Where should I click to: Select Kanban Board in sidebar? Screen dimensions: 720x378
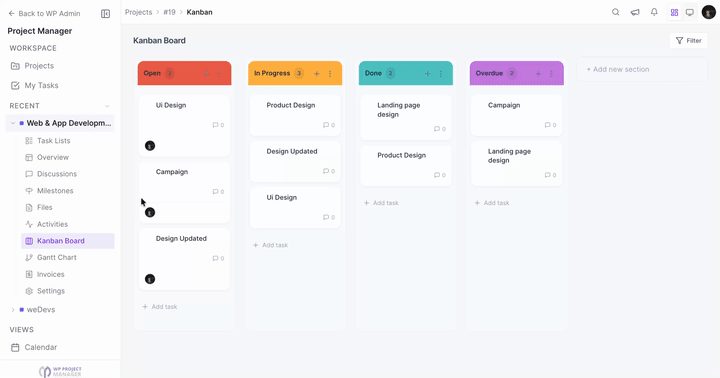tap(68, 241)
